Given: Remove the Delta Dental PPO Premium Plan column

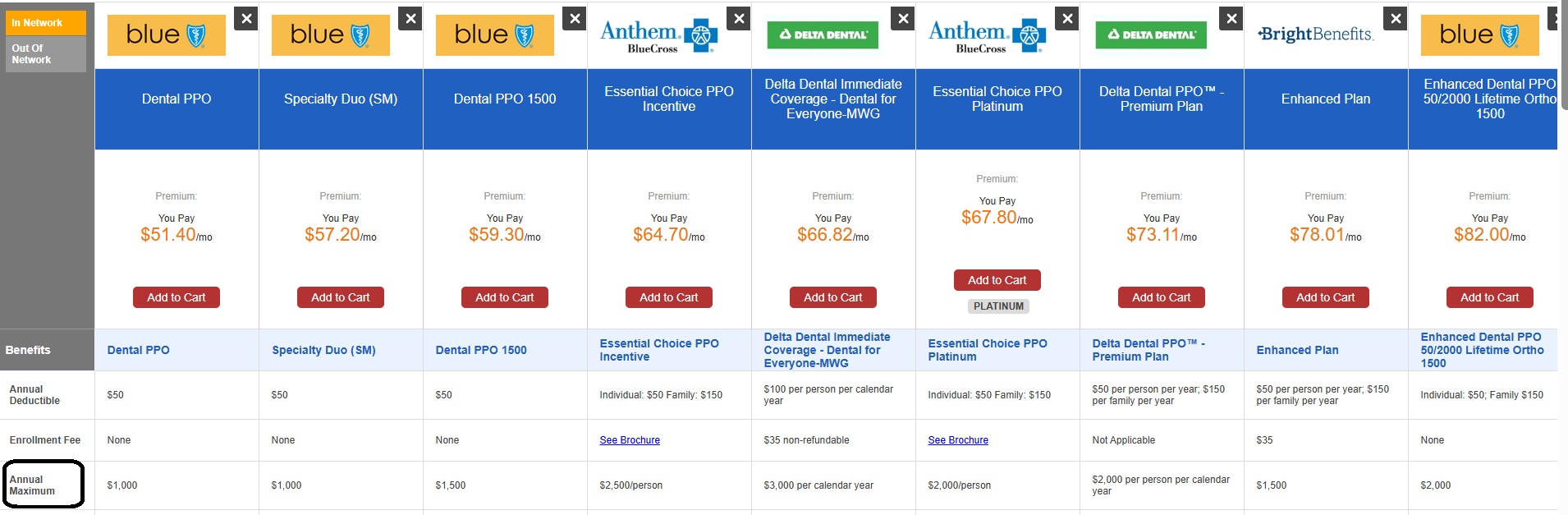Looking at the screenshot, I should [x=1231, y=18].
